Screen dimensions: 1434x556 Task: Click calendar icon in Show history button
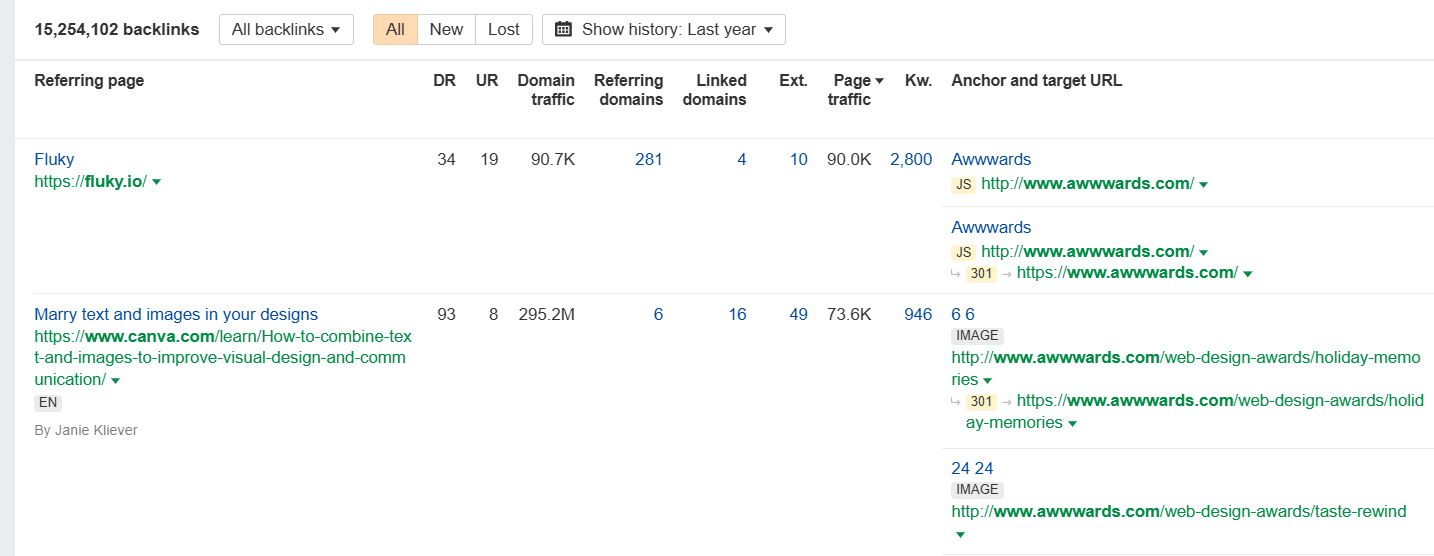tap(563, 29)
